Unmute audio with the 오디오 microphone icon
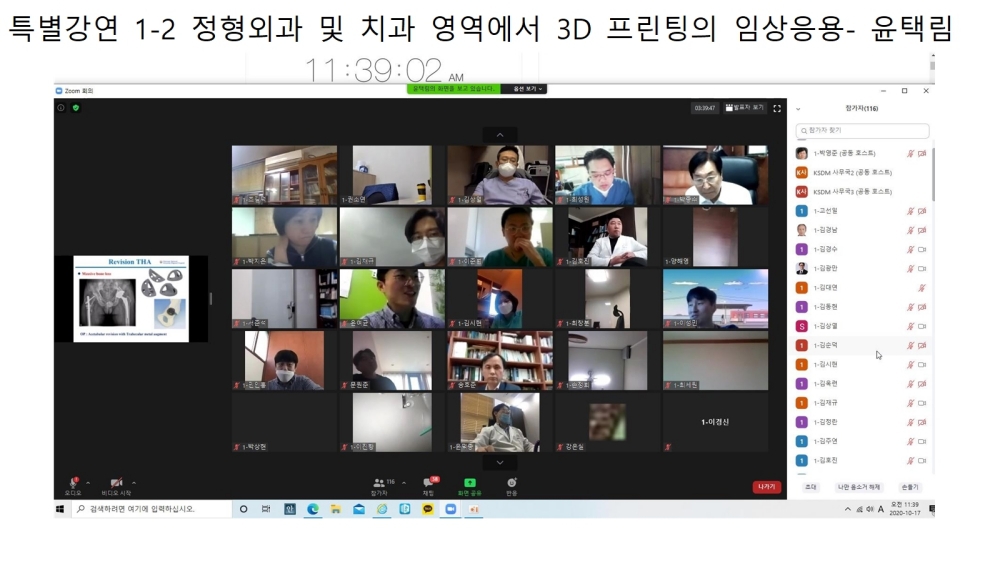 pyautogui.click(x=73, y=483)
